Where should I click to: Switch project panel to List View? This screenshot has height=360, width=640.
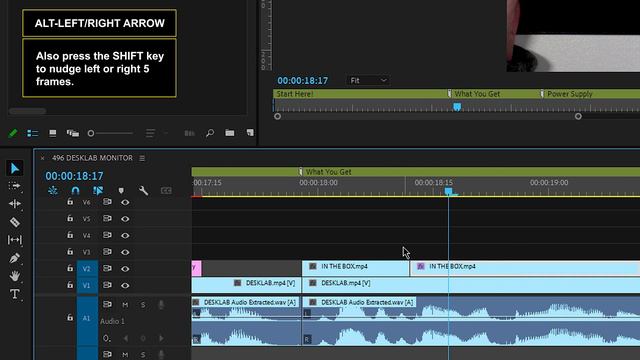[33, 133]
